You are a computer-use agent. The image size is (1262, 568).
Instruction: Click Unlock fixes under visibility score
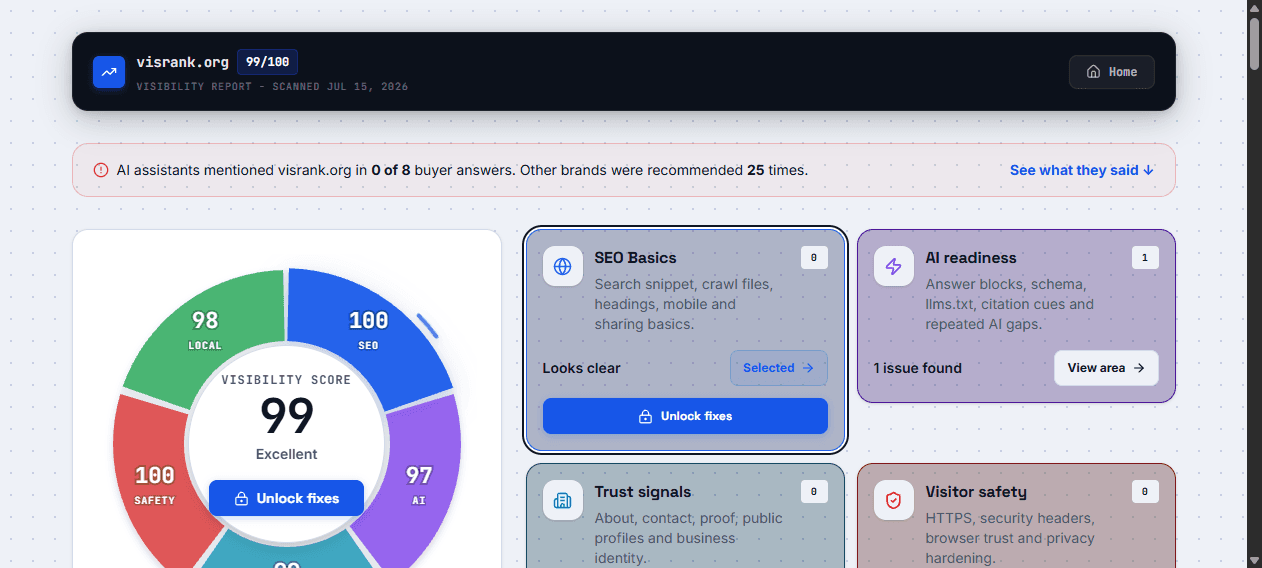tap(286, 498)
